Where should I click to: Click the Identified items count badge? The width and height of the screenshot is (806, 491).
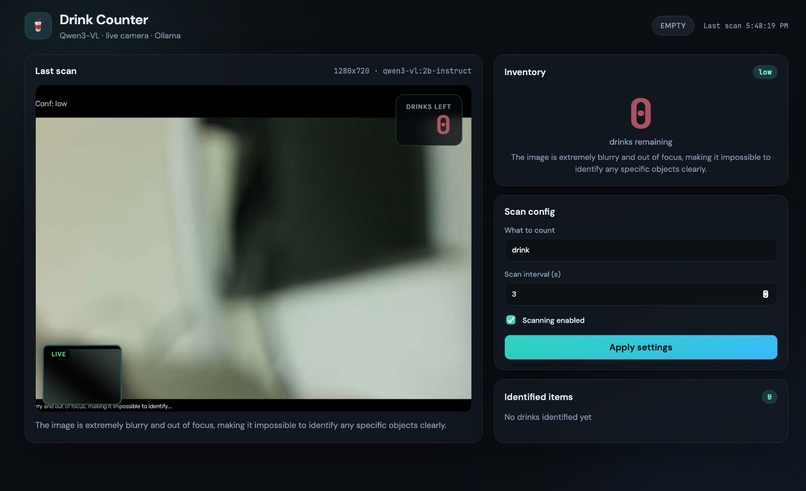point(769,397)
